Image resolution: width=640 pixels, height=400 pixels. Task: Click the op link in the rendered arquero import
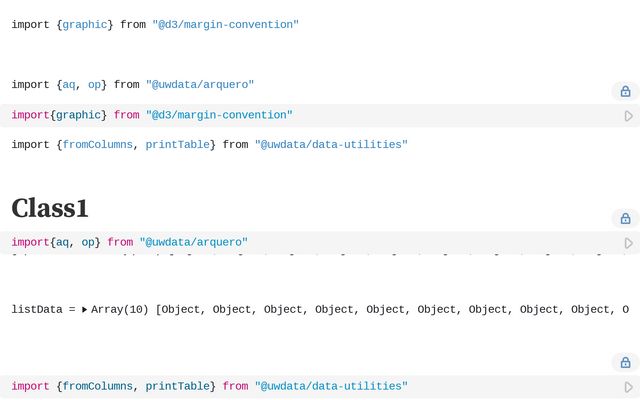point(94,84)
